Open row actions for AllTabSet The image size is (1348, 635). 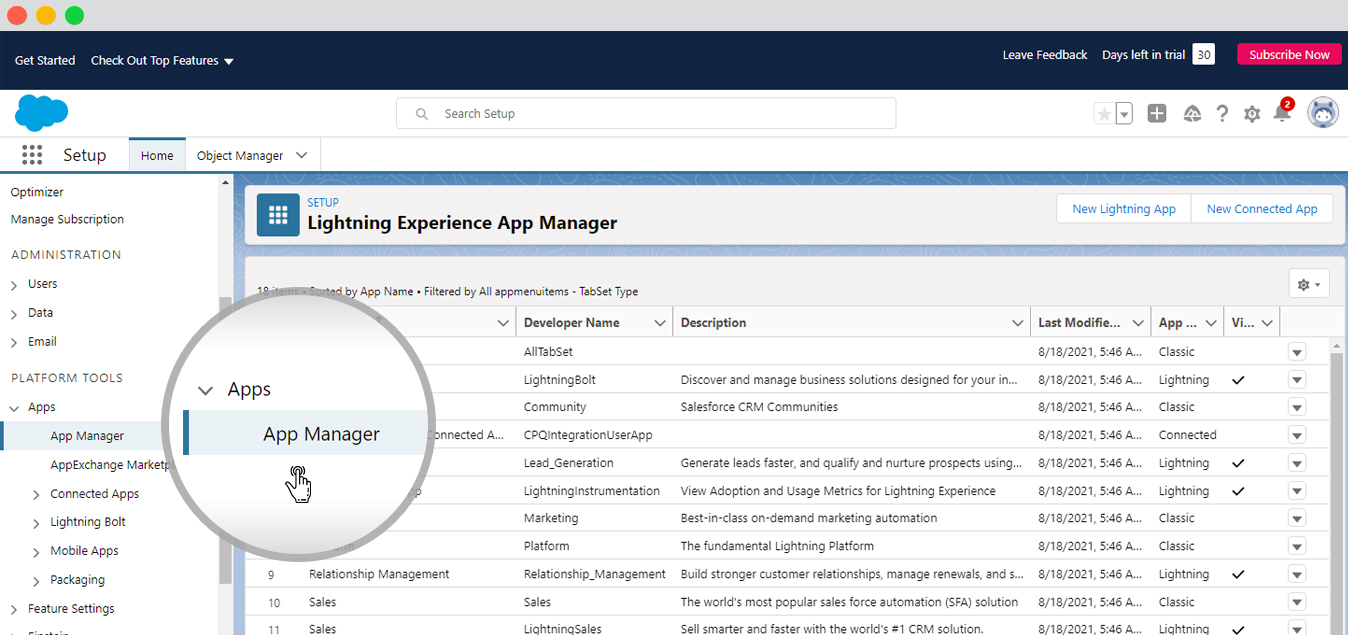coord(1297,352)
